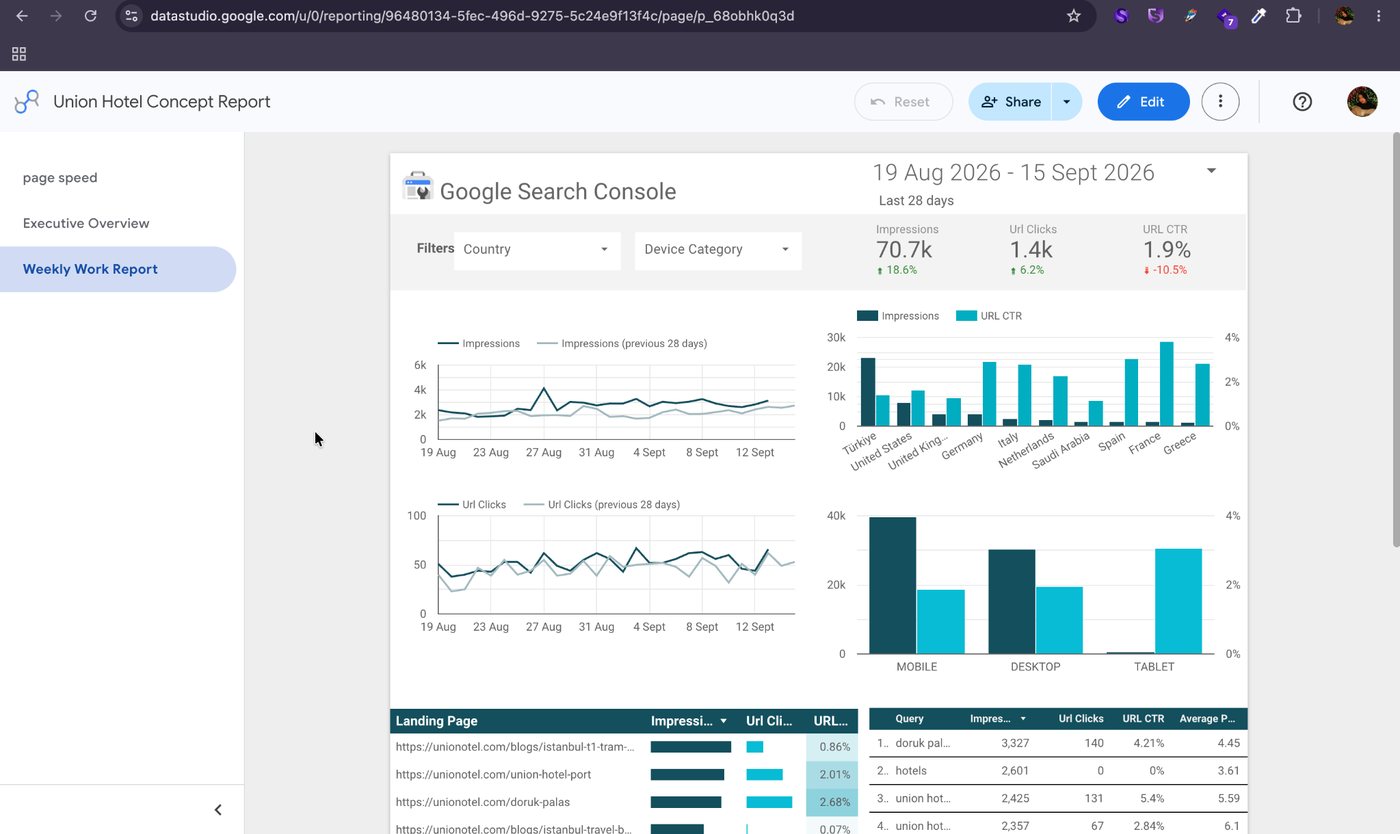Image resolution: width=1400 pixels, height=834 pixels.
Task: Click the Türkiye impressions bar
Action: tap(867, 392)
